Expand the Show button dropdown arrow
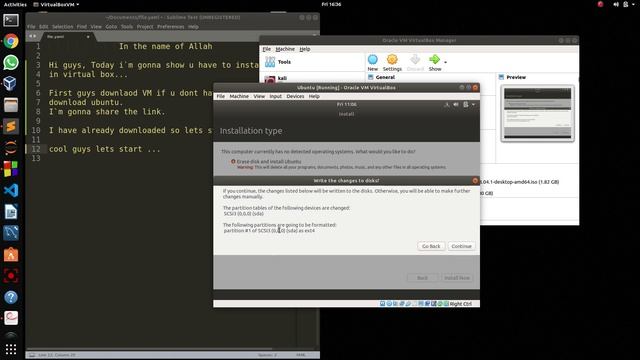Screen dimensions: 640x360 pyautogui.click(x=445, y=62)
